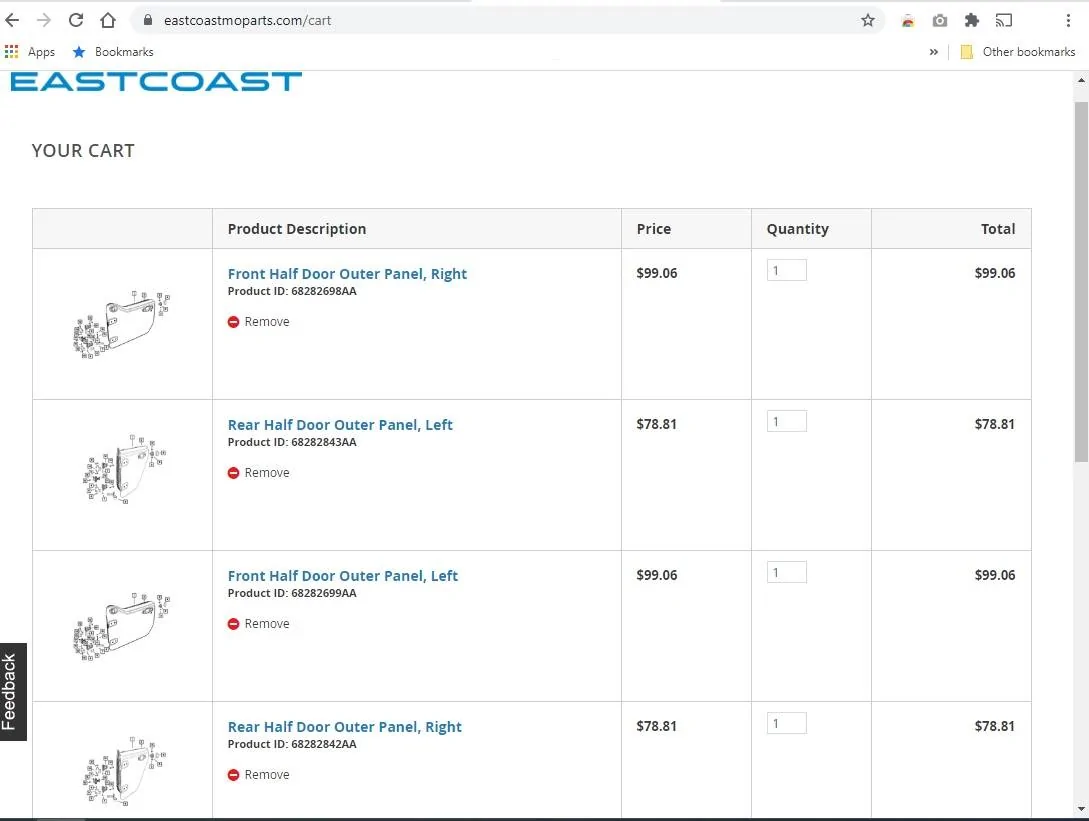Remove the Front Half Door Panel, Left item
Viewport: 1089px width, 821px height.
tap(258, 624)
